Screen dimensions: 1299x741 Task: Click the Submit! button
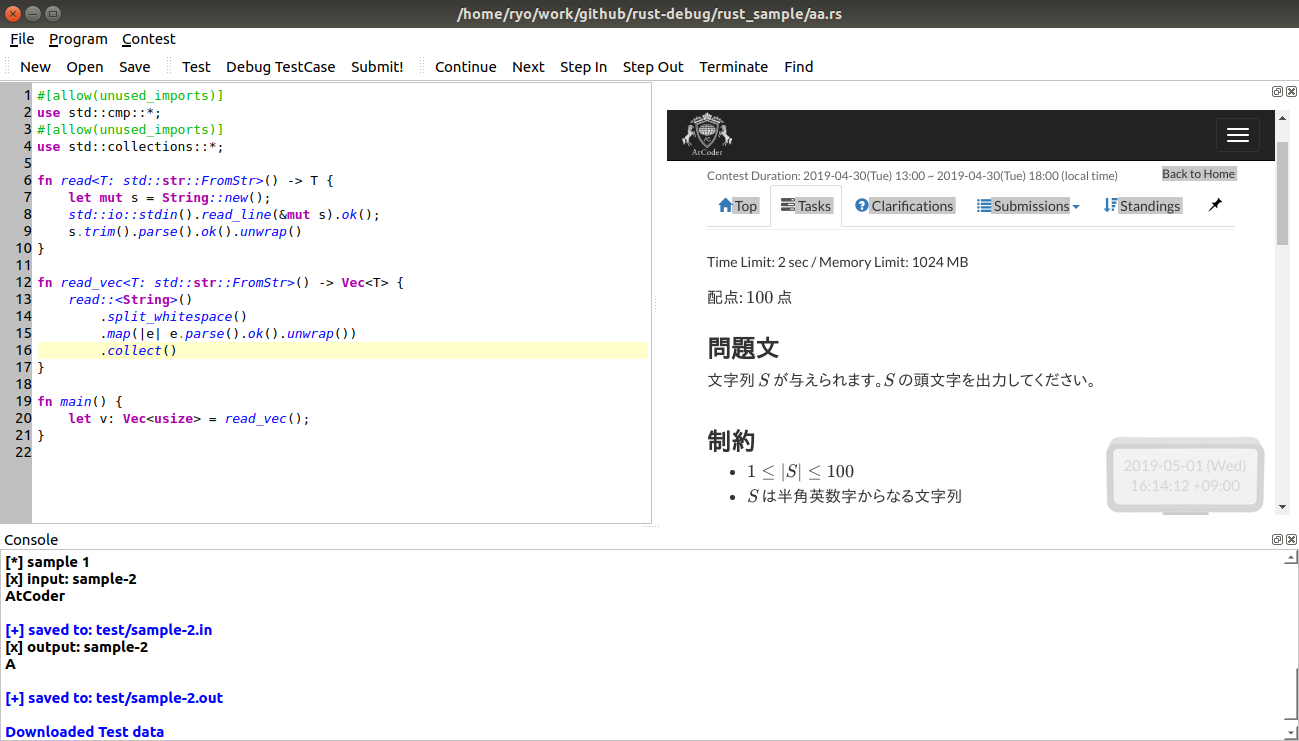(x=377, y=67)
